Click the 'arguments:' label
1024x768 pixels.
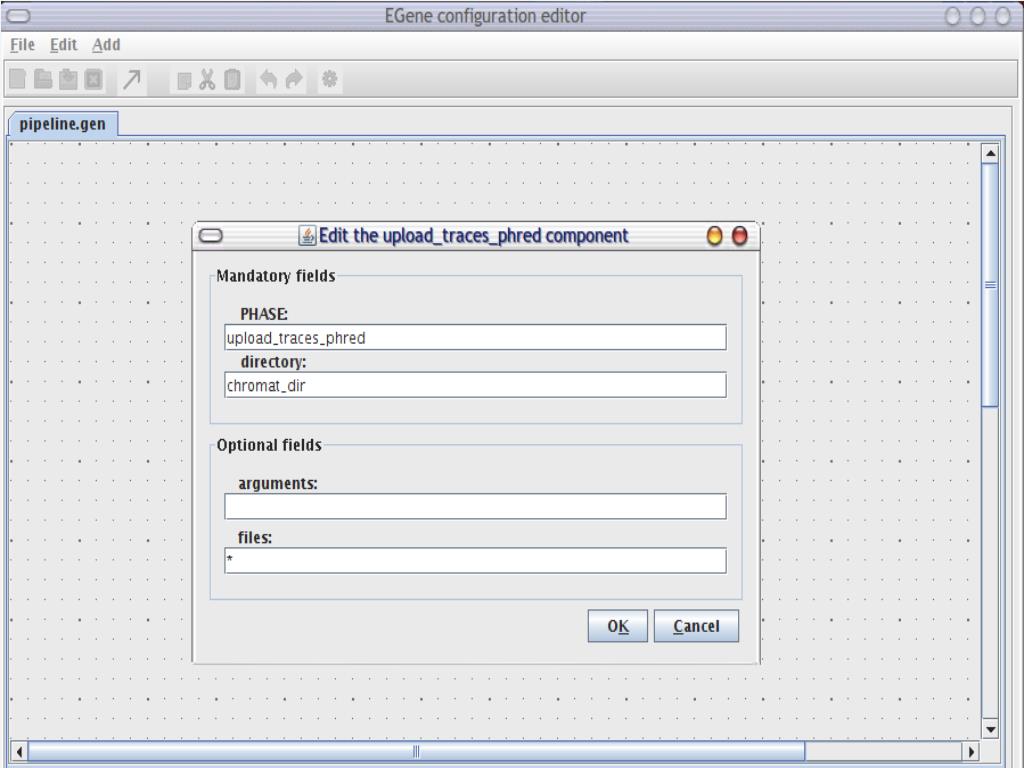[278, 484]
